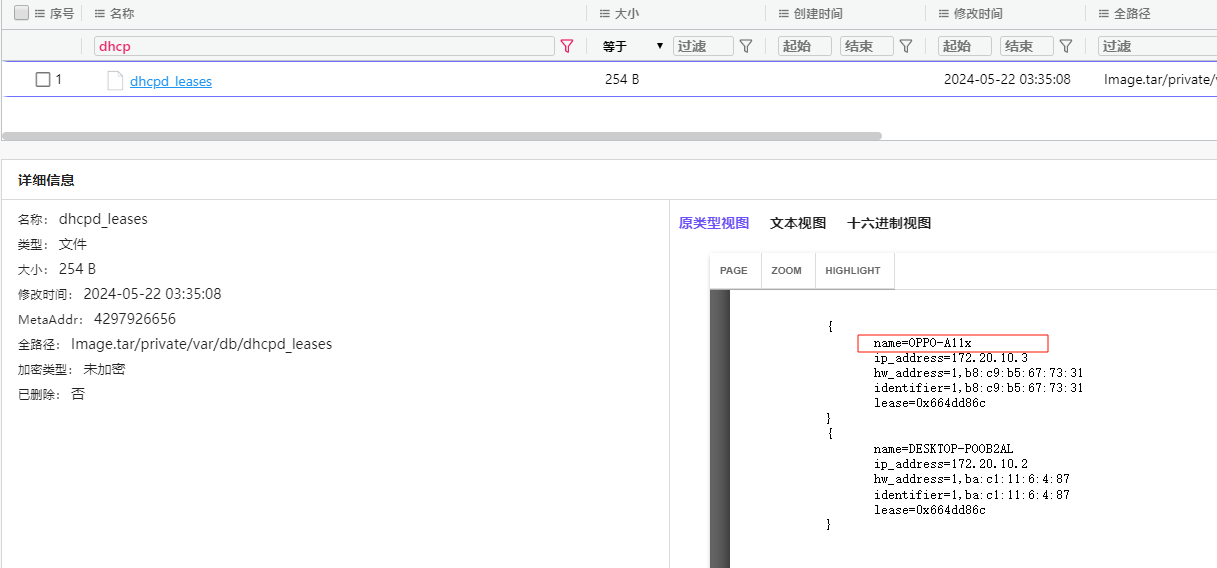Viewport: 1217px width, 568px height.
Task: Click the modification time 起始 field
Action: (965, 46)
